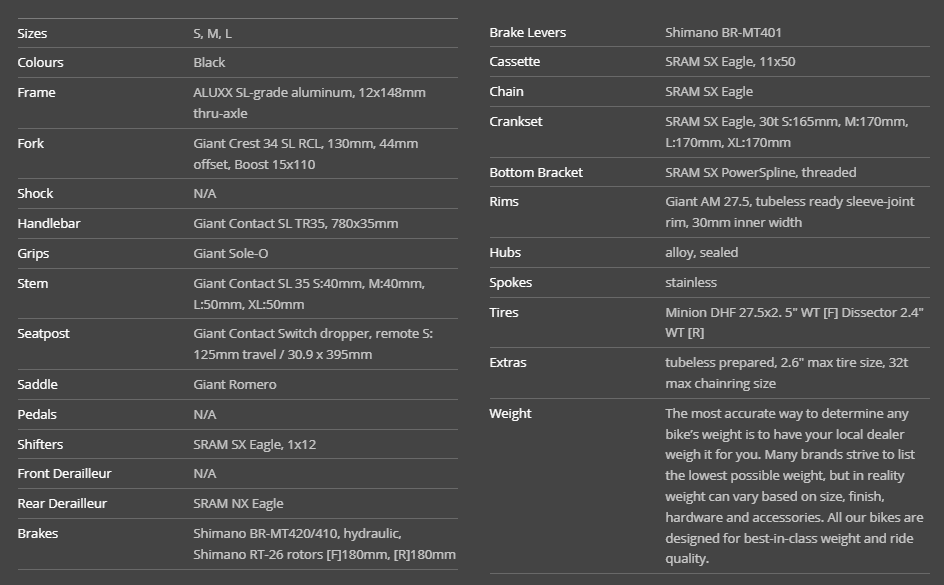Click the Sizes label in the spec table

32,33
